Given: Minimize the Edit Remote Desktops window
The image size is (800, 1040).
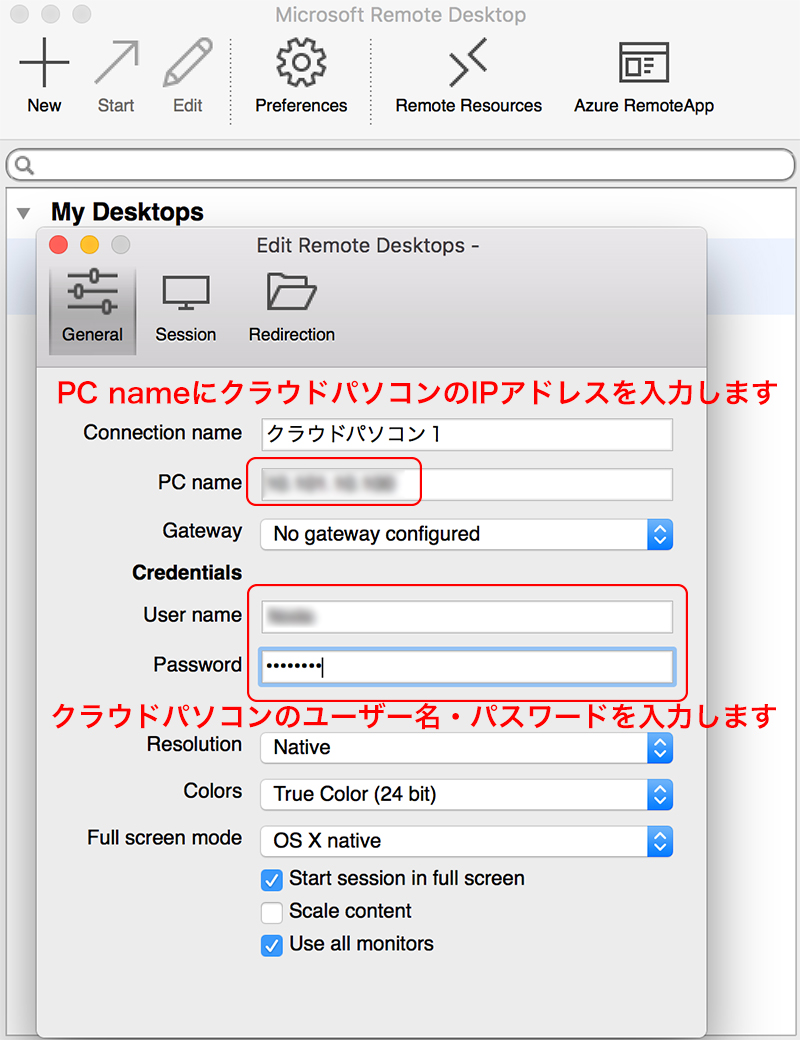Looking at the screenshot, I should click(90, 245).
